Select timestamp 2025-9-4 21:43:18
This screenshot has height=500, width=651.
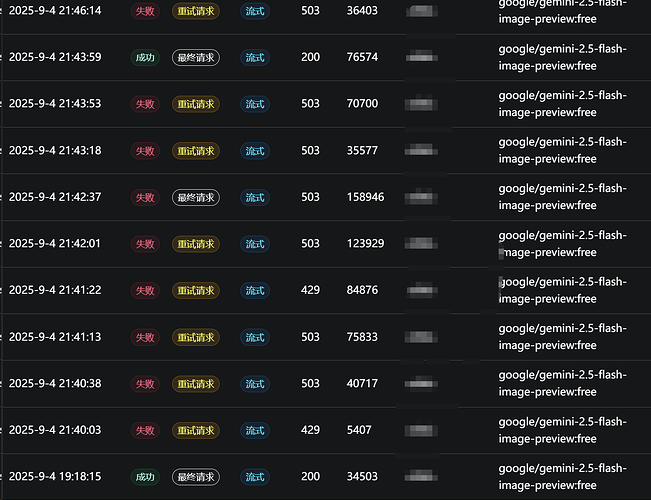coord(55,150)
